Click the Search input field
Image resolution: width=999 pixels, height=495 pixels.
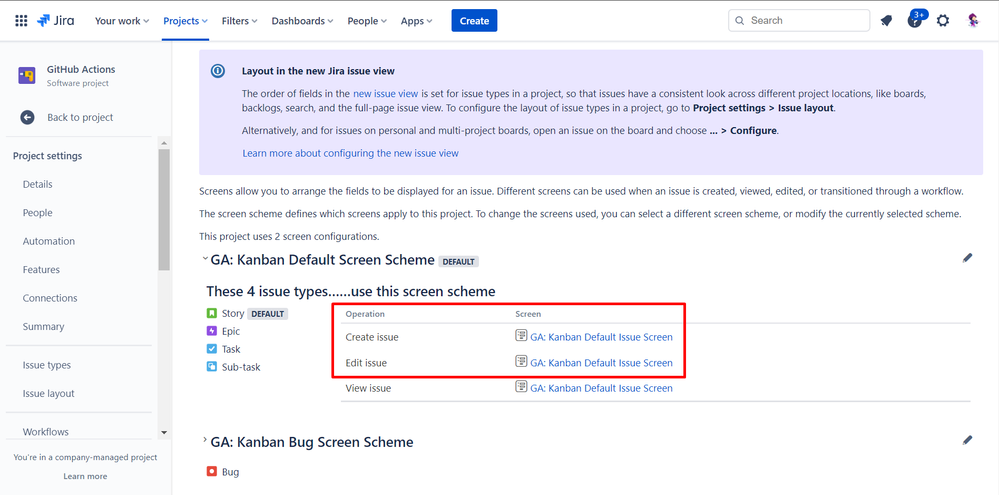point(799,20)
